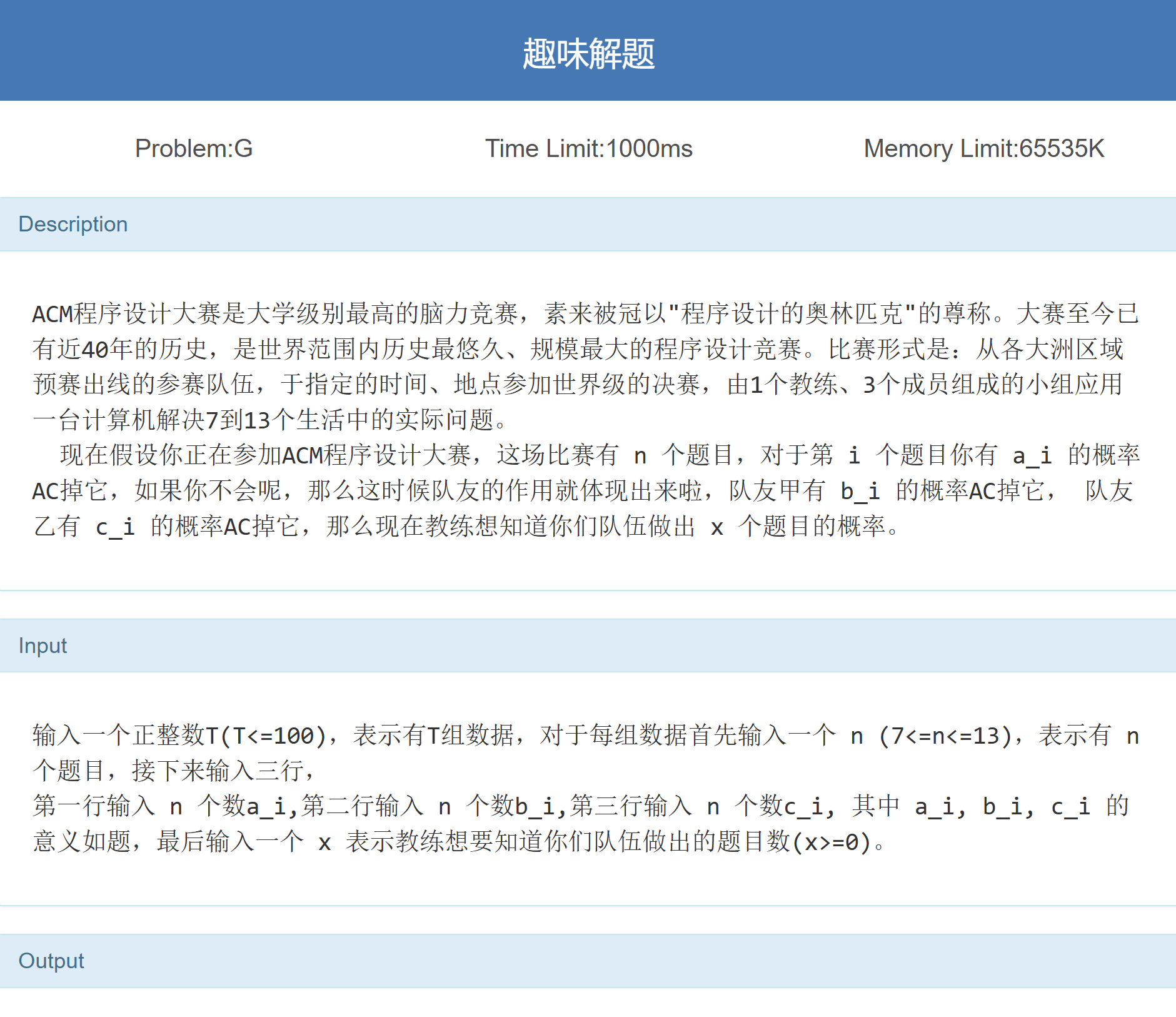
Task: Click the range (7<=n<=13) in Input
Action: (x=945, y=736)
